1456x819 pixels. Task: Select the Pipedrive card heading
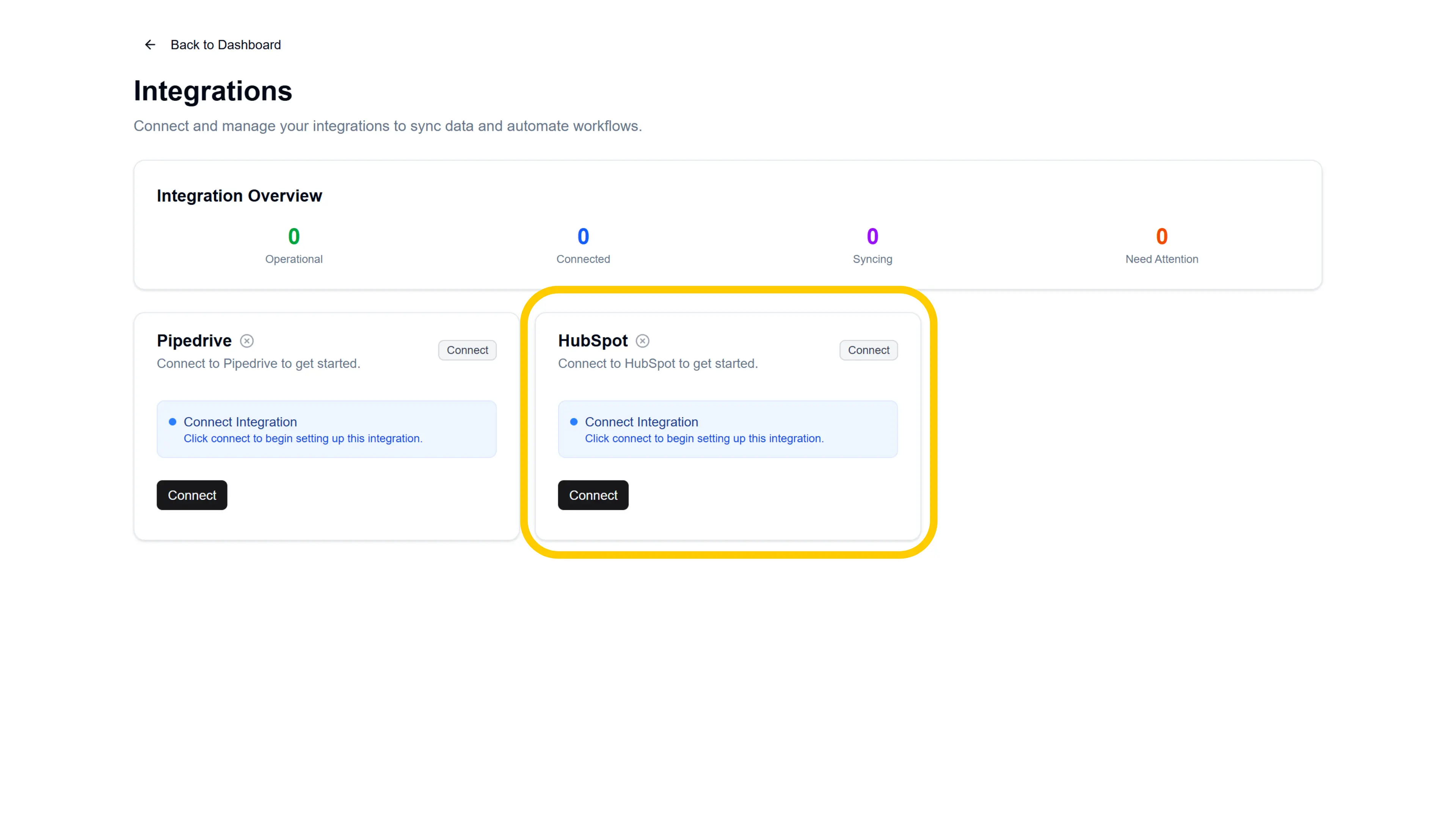pyautogui.click(x=194, y=340)
